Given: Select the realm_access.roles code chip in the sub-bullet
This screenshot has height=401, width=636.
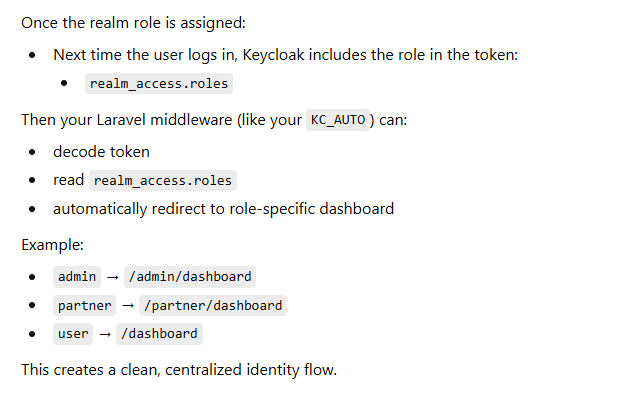Looking at the screenshot, I should [x=160, y=84].
